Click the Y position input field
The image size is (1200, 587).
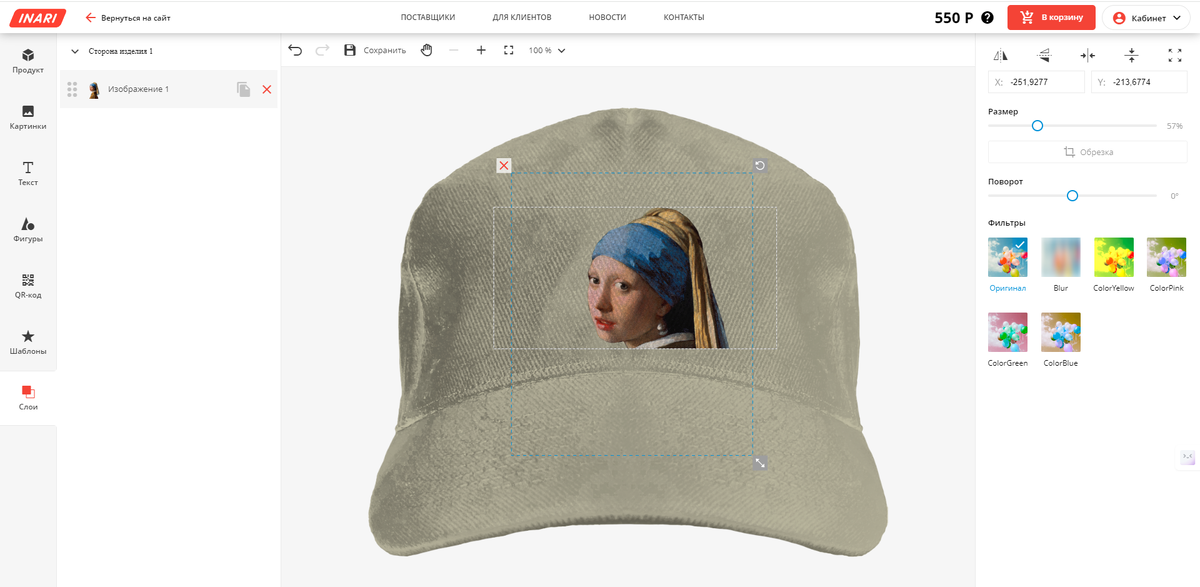pyautogui.click(x=1139, y=82)
